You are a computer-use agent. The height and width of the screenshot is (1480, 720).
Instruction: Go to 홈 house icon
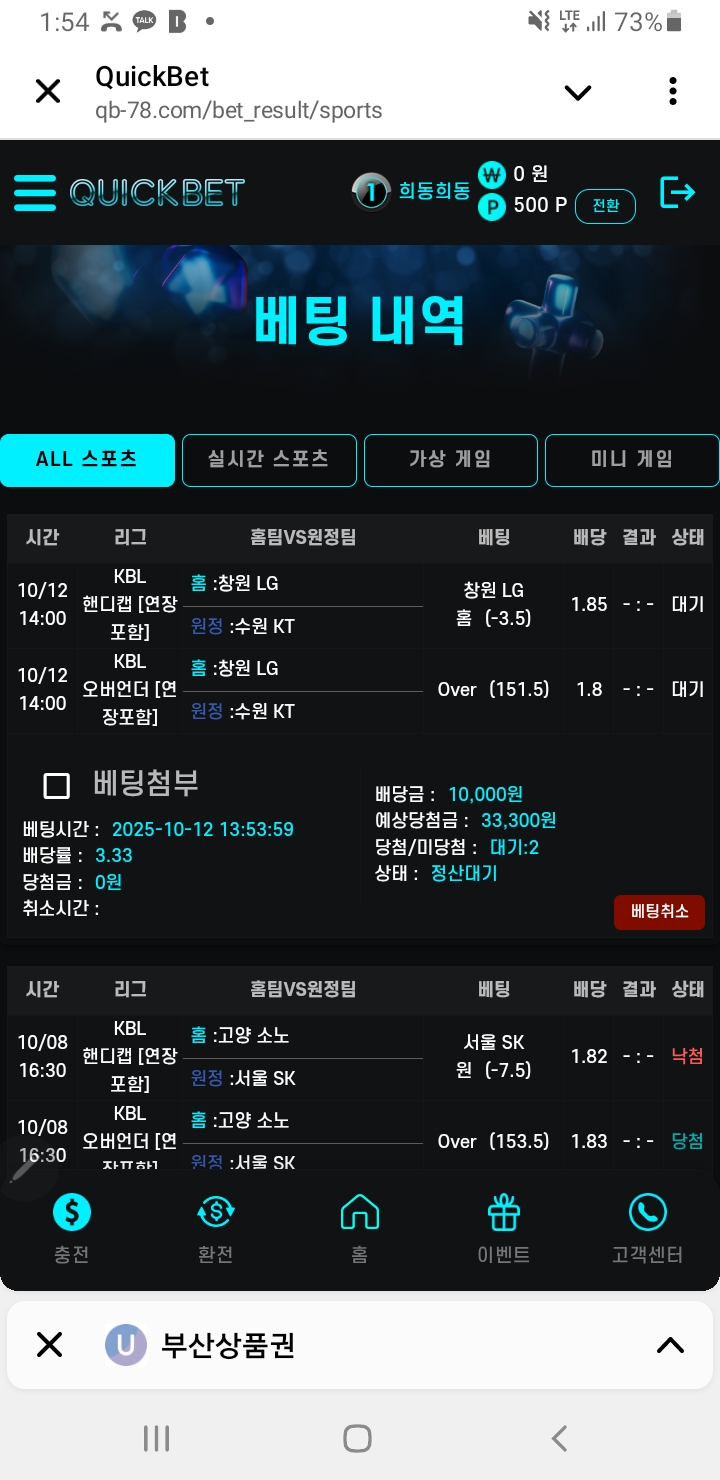pyautogui.click(x=360, y=1213)
